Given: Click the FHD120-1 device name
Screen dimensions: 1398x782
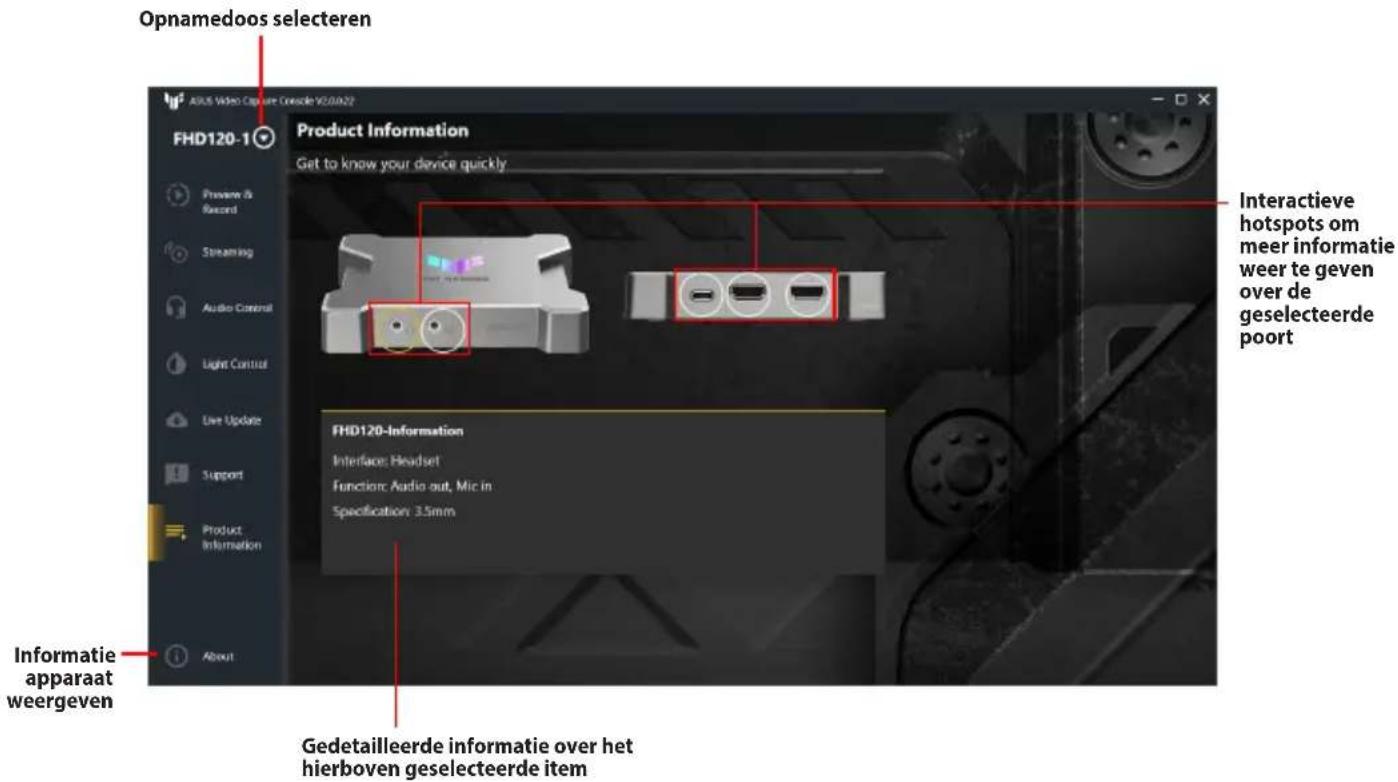Looking at the screenshot, I should click(212, 139).
